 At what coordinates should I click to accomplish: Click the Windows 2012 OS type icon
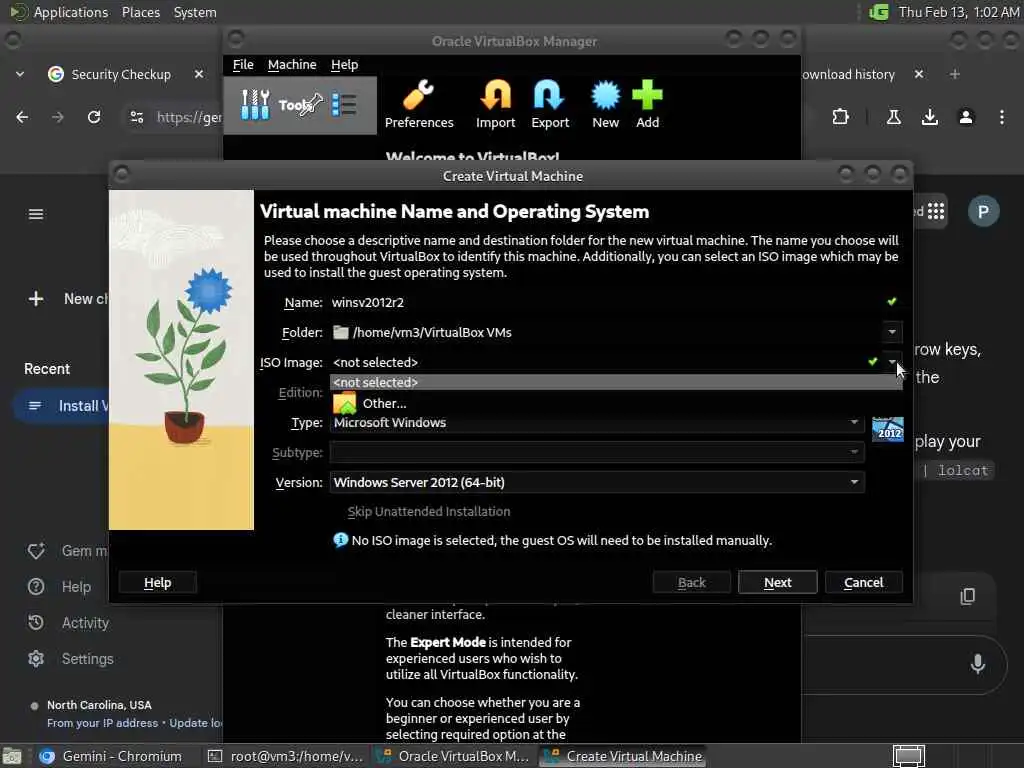888,429
